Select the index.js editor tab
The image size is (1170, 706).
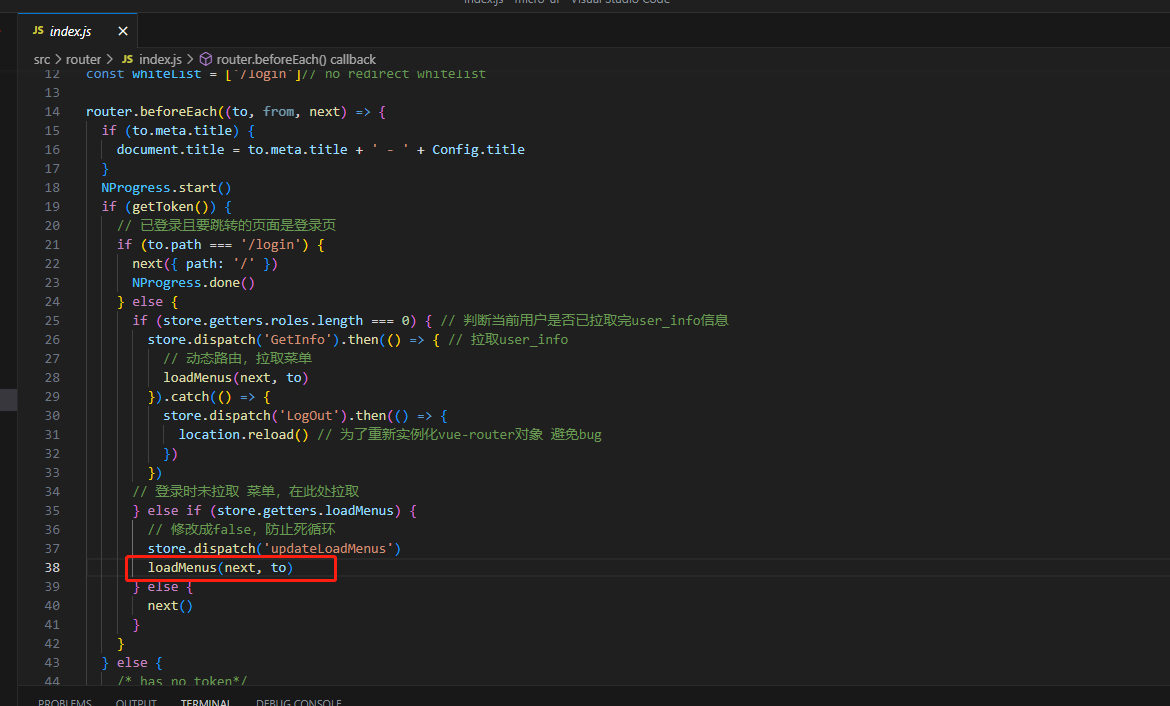(x=70, y=30)
